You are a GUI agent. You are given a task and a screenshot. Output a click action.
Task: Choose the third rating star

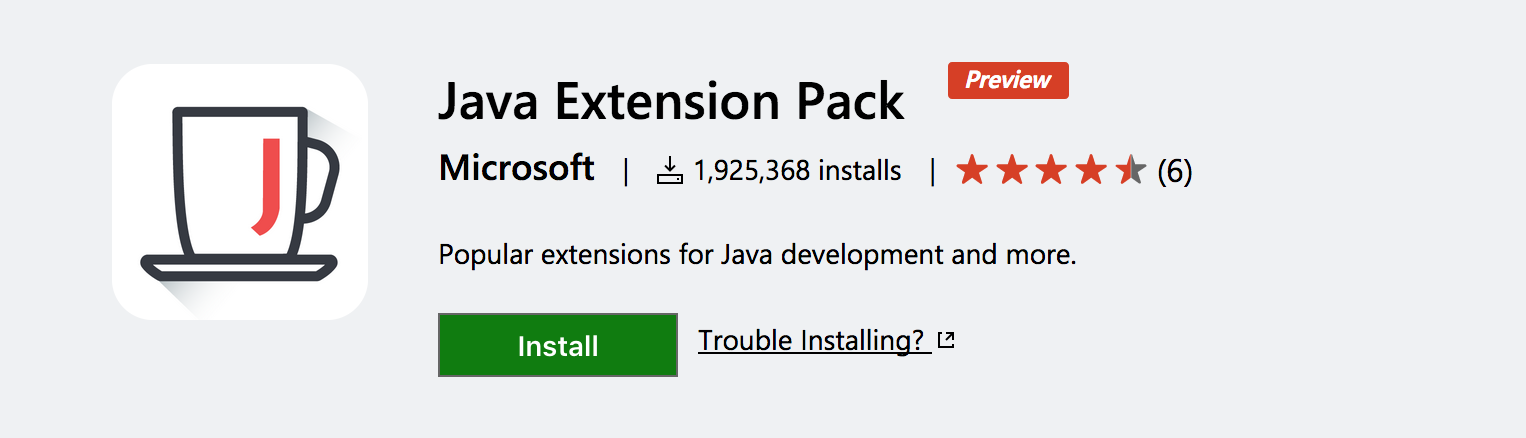[1051, 171]
